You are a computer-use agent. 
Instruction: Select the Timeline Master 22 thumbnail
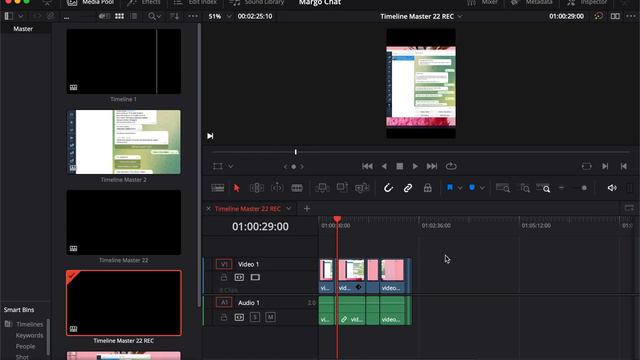pyautogui.click(x=124, y=222)
